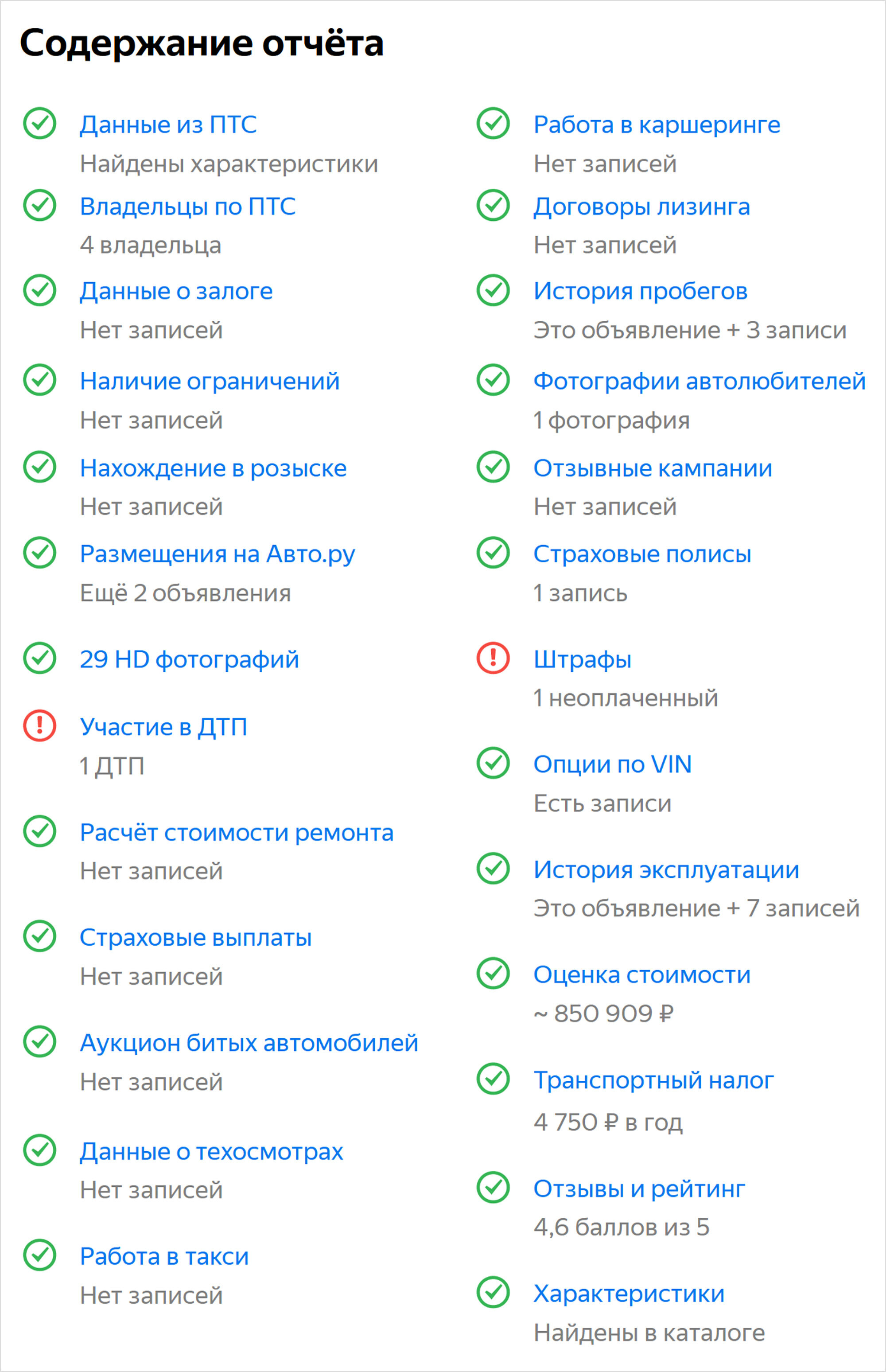Click the checkmark icon beside Оценка стоимости
886x1372 pixels.
pyautogui.click(x=493, y=973)
